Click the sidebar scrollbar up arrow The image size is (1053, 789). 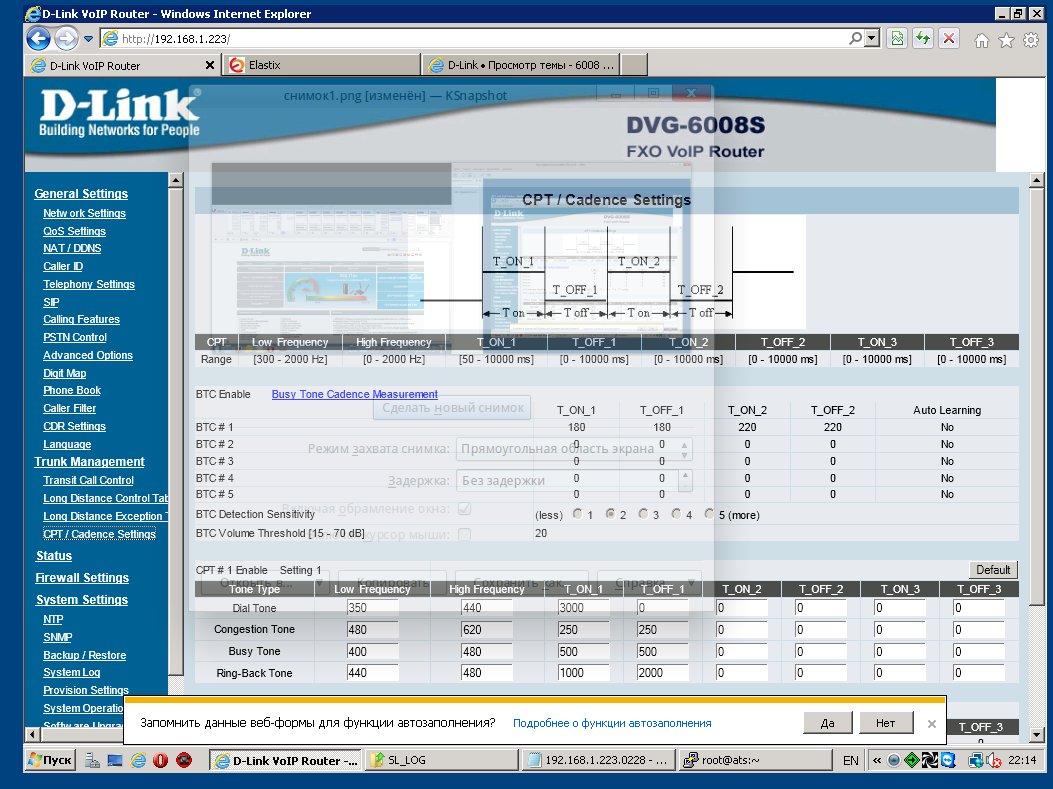click(x=175, y=180)
